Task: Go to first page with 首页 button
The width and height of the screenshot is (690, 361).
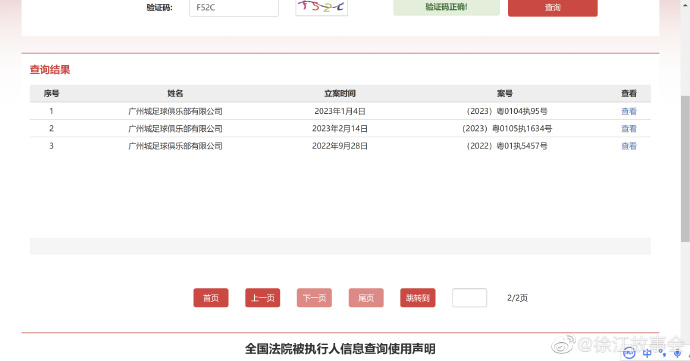Action: (211, 298)
